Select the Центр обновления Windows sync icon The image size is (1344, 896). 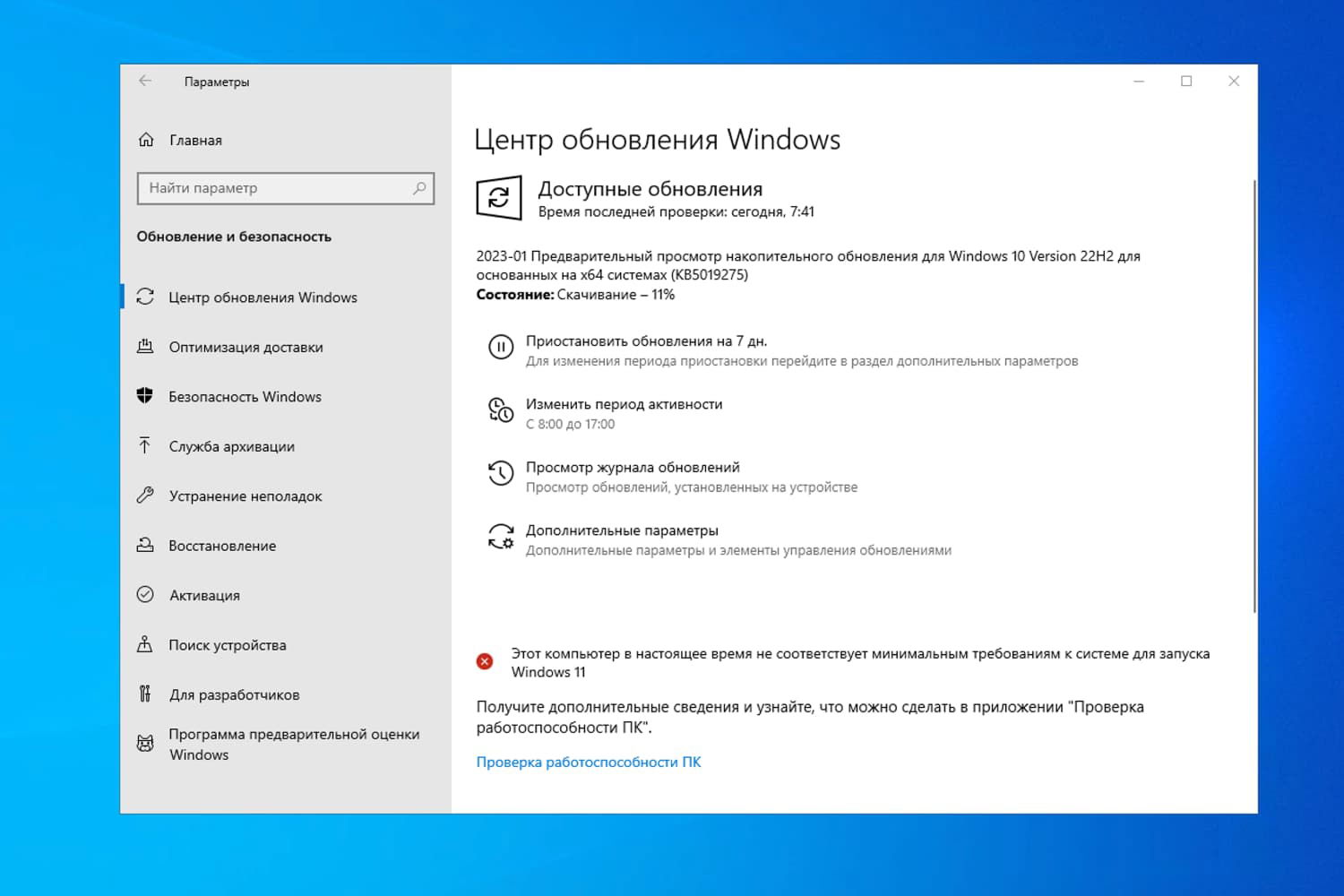(145, 297)
